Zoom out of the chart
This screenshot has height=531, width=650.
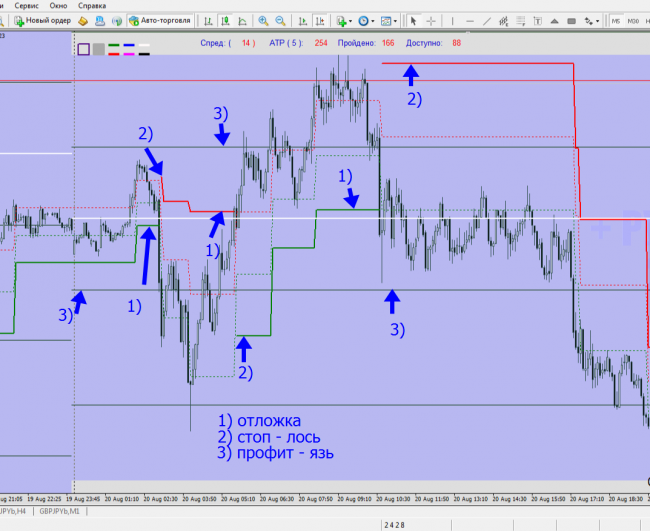[280, 21]
